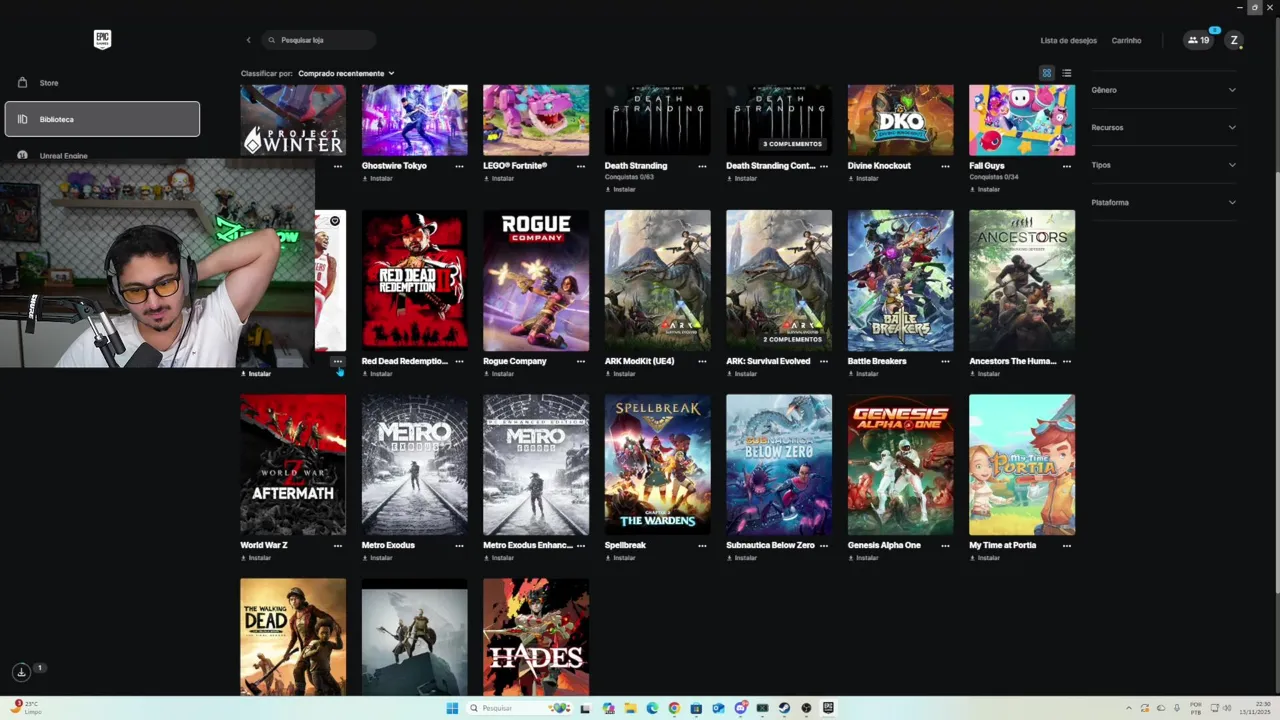Open Red Dead Redemption options menu
Viewport: 1280px width, 720px height.
pyautogui.click(x=459, y=361)
